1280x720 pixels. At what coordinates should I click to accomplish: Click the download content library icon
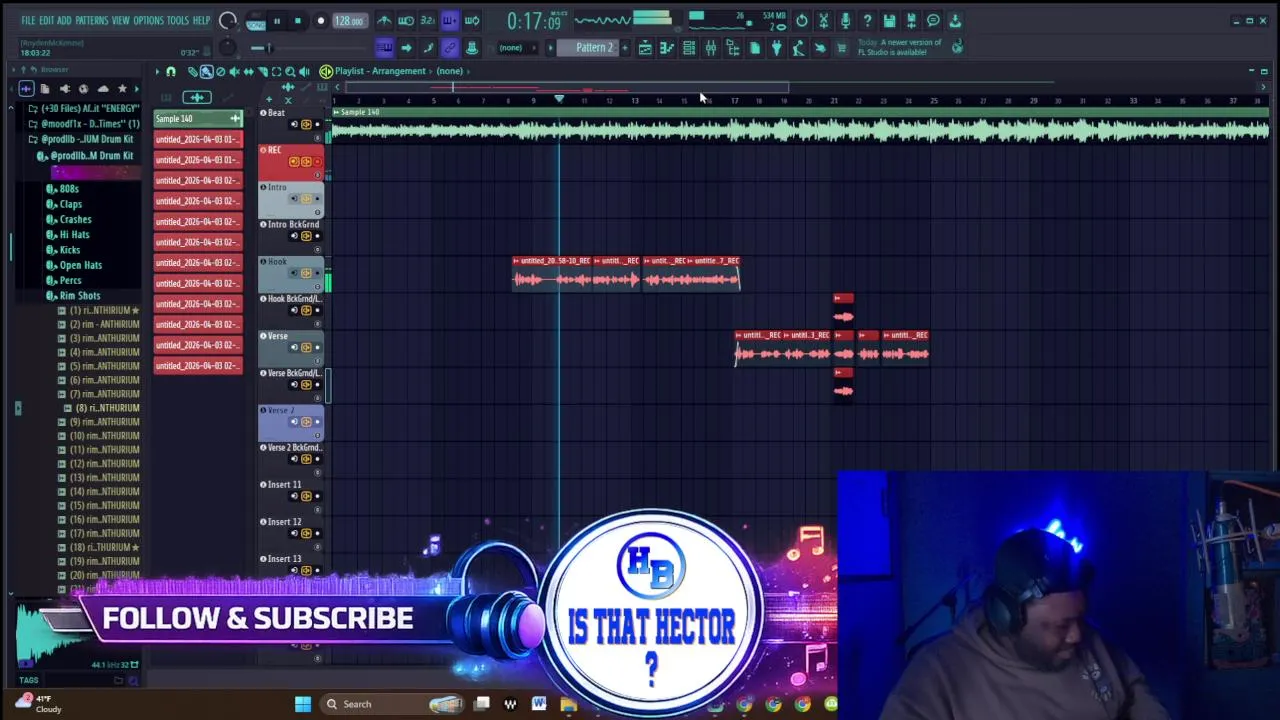point(955,20)
